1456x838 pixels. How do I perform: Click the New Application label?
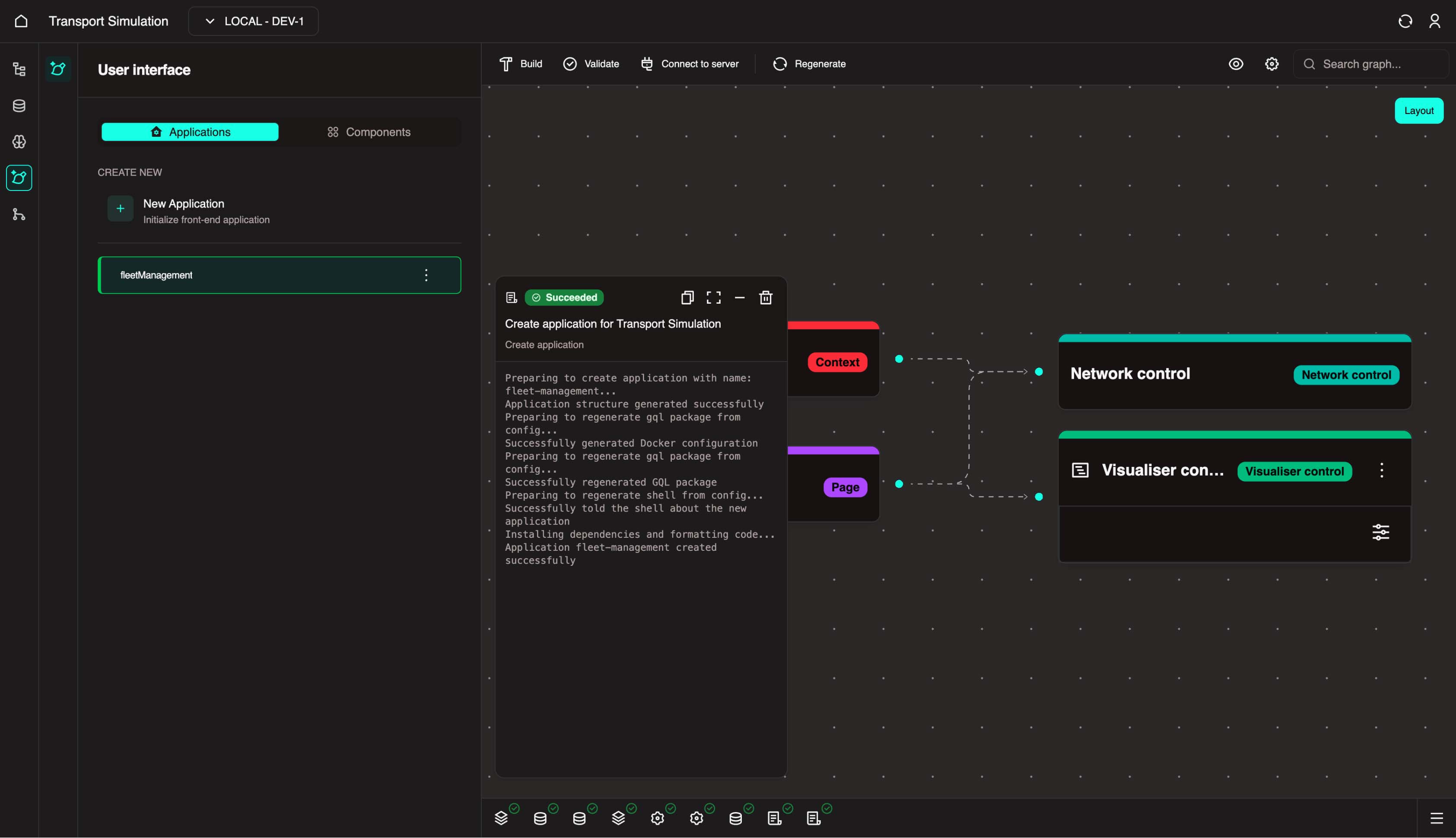click(x=184, y=204)
